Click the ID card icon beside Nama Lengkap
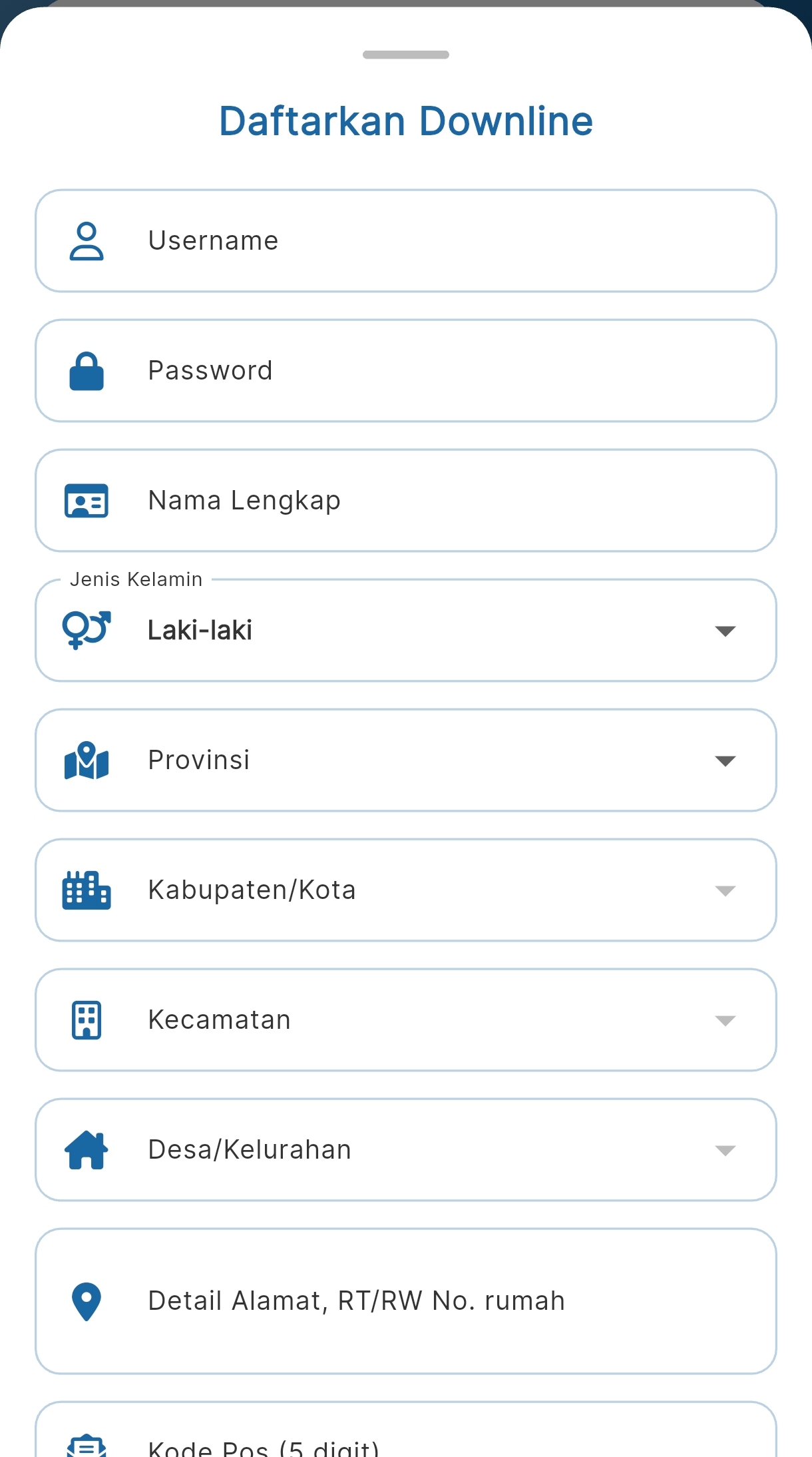This screenshot has width=812, height=1457. pos(87,501)
